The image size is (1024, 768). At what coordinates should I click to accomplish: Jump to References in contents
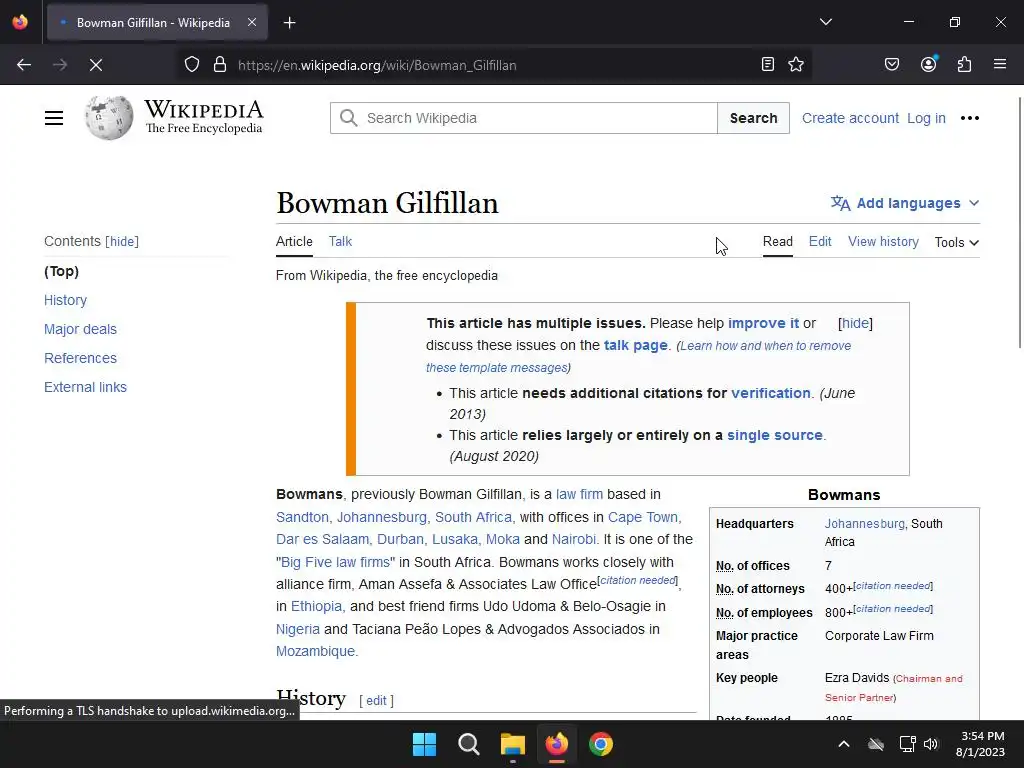click(x=80, y=358)
